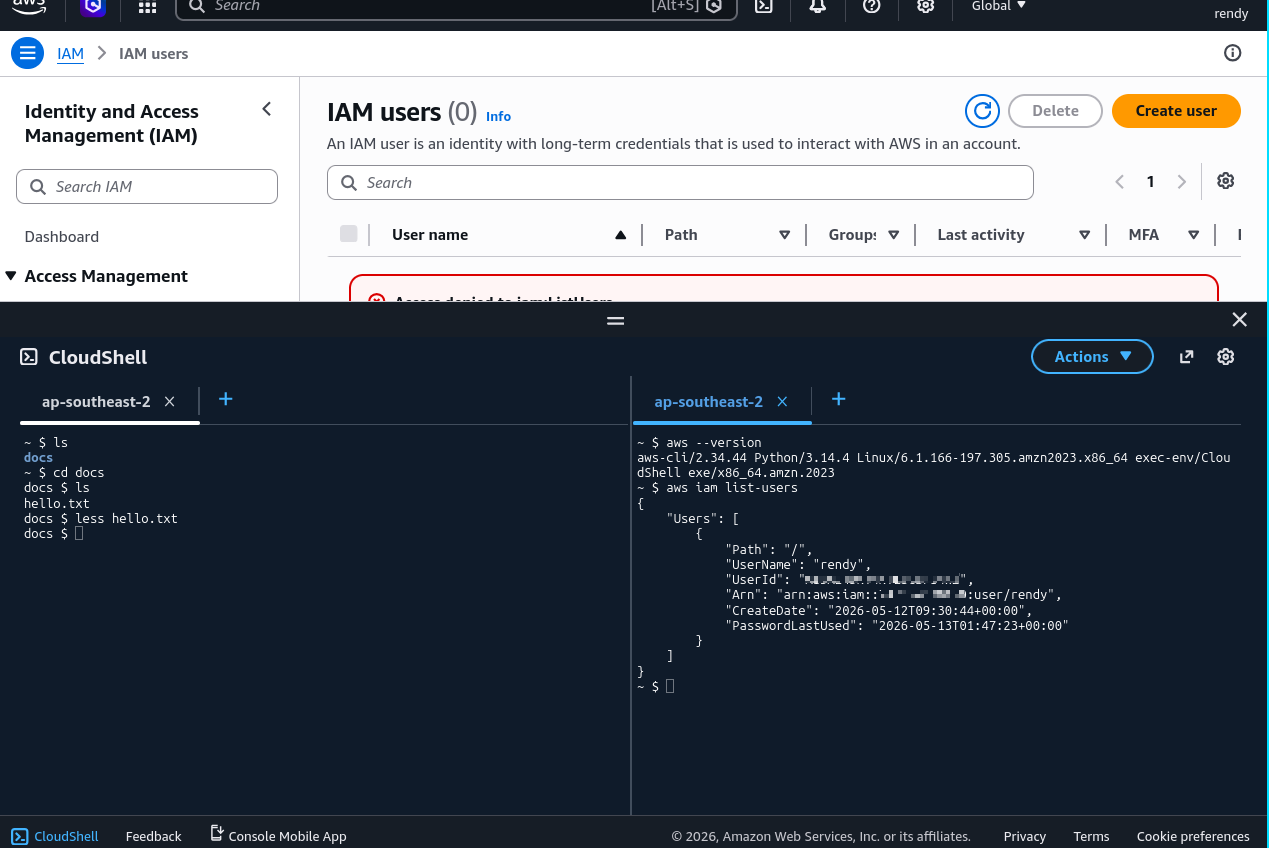Screen dimensions: 1269x848
Task: Go to next page of users
Action: (x=1181, y=182)
